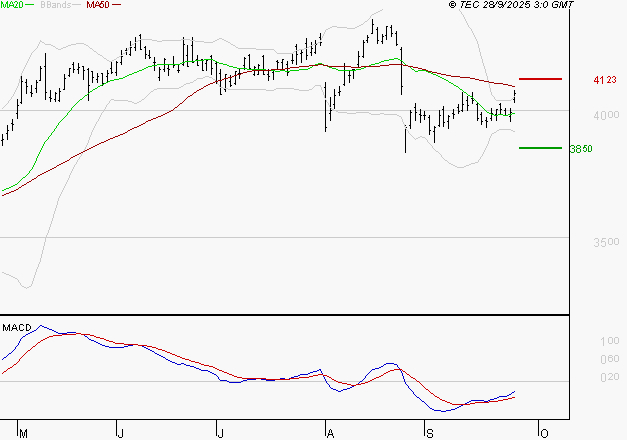Click the green support level 3850 label
The height and width of the screenshot is (440, 627).
[581, 149]
